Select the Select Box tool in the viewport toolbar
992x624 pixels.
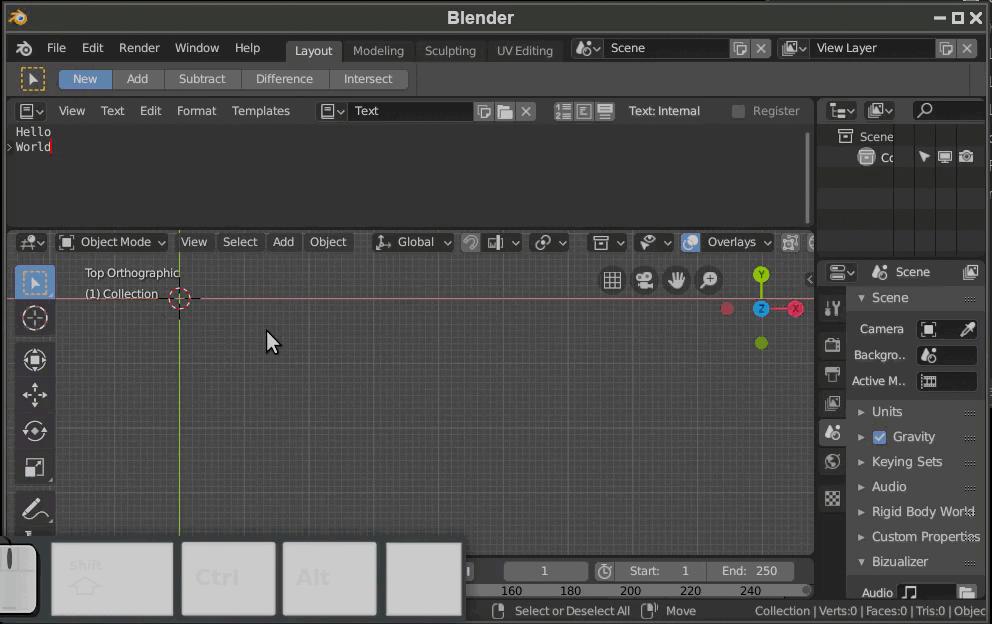(35, 282)
